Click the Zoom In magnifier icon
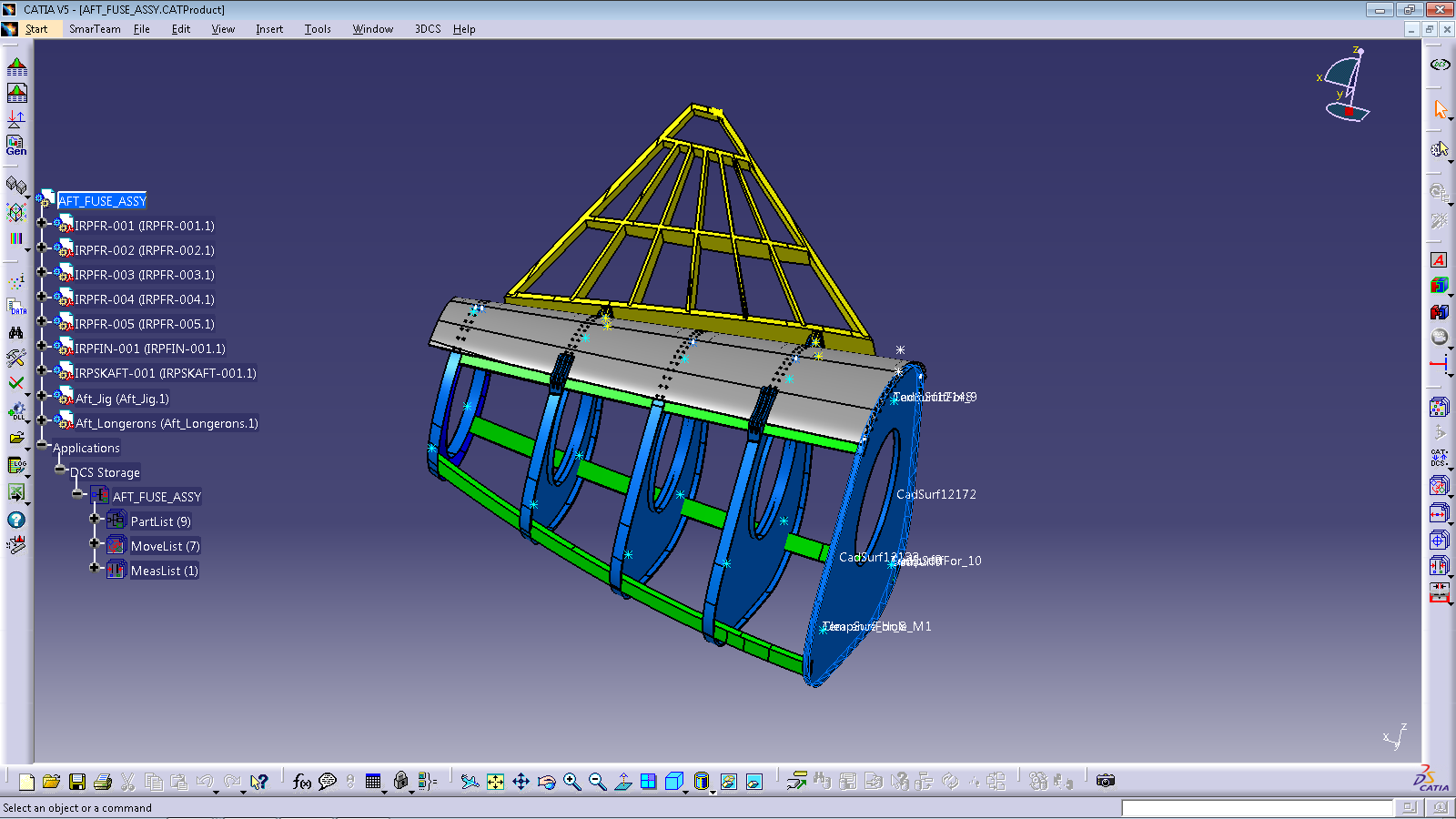 [x=571, y=780]
